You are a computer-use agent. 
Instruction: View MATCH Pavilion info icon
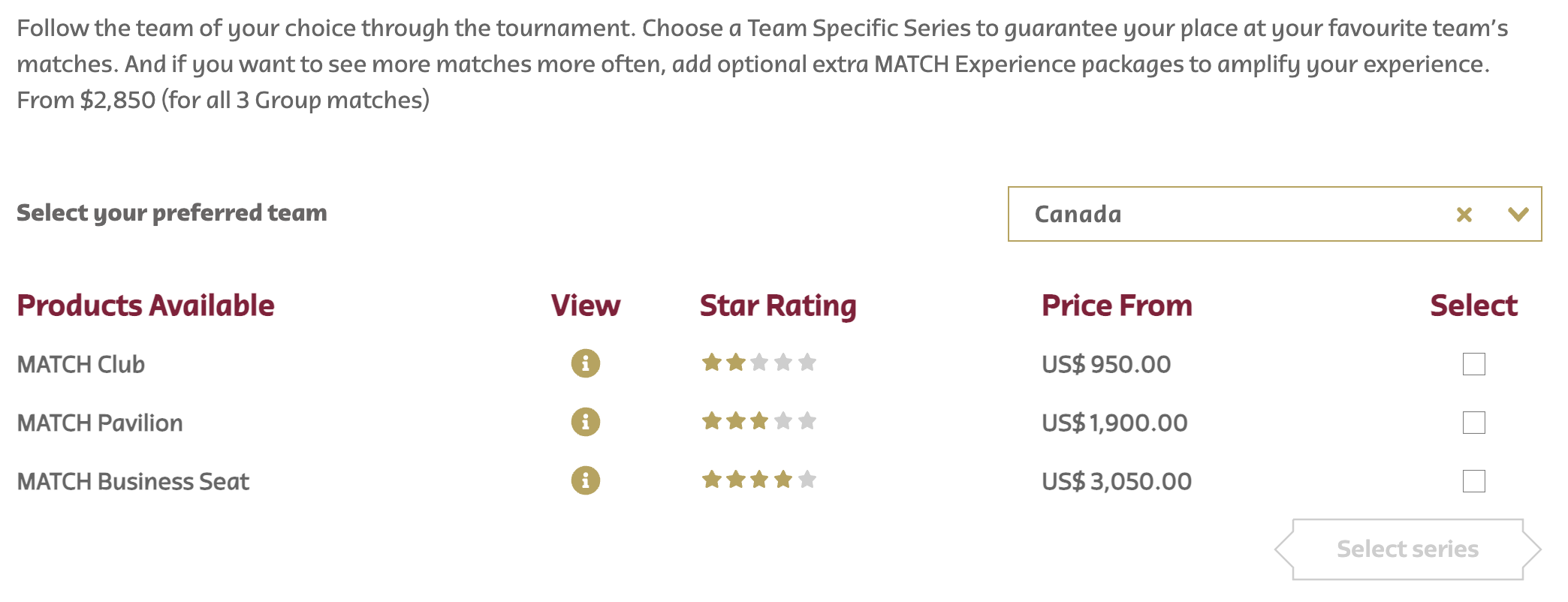pos(585,422)
